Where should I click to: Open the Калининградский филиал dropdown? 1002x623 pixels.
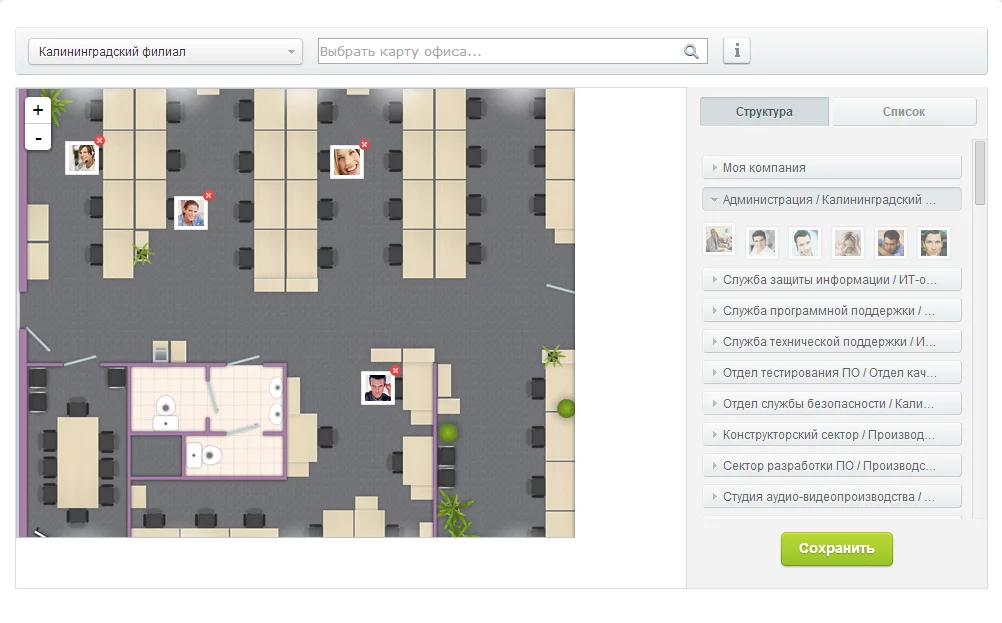165,52
